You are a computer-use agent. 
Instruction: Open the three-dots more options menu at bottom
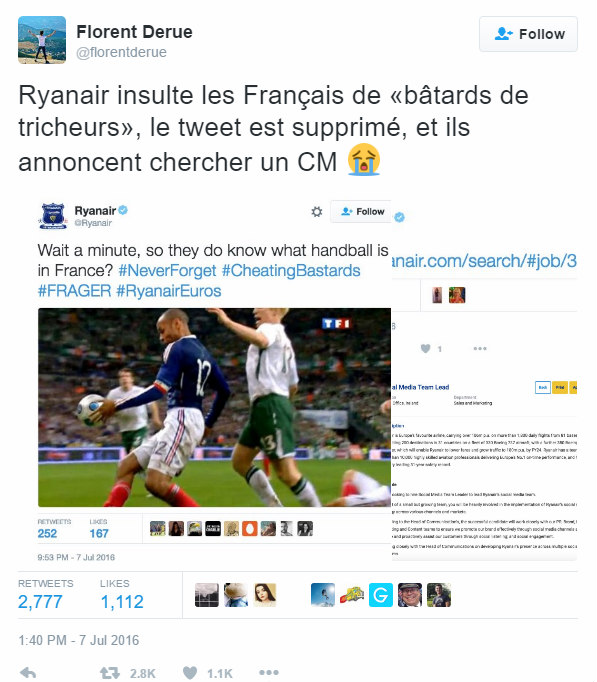(269, 673)
